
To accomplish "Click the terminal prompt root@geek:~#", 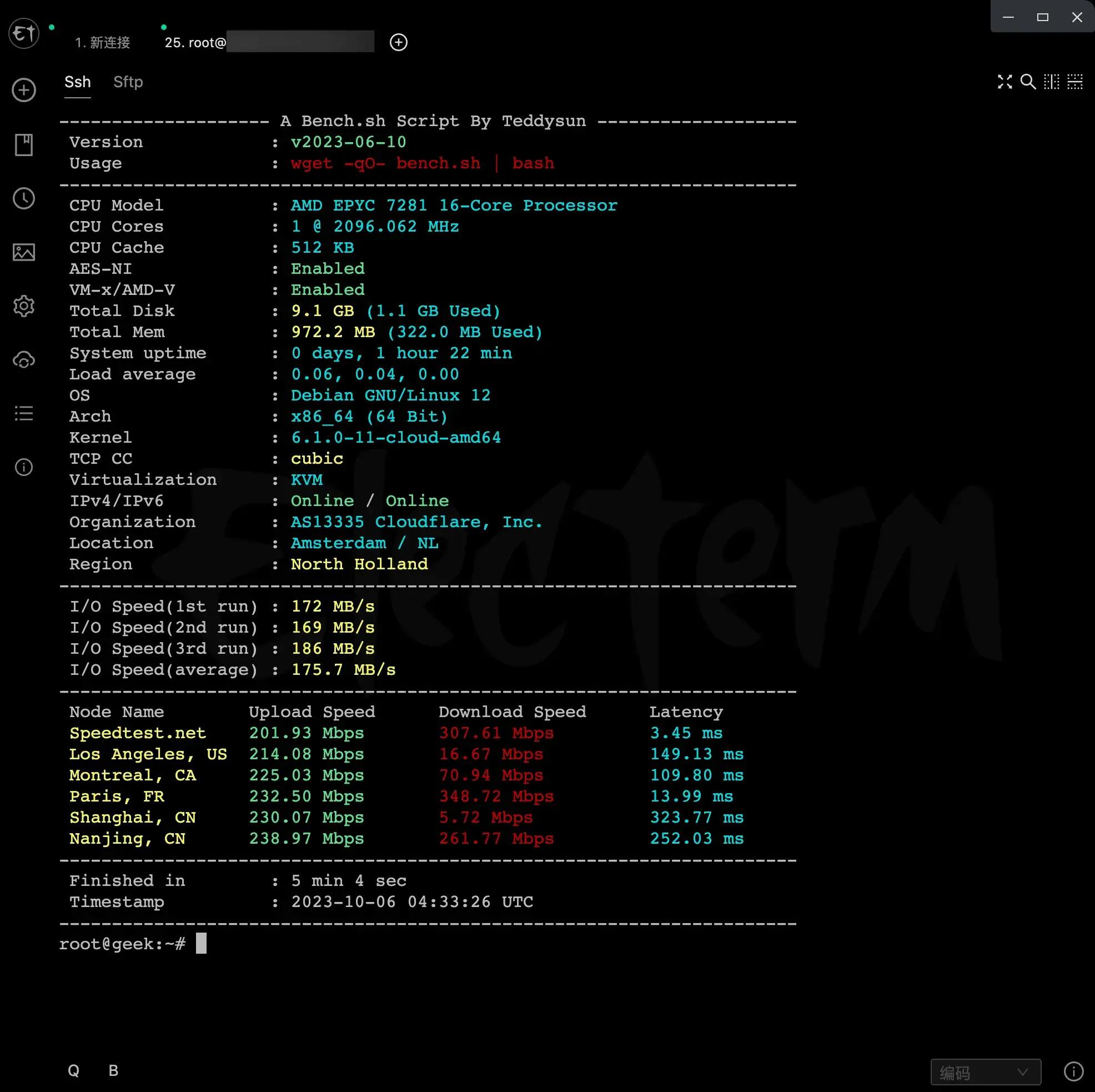I will (x=122, y=944).
